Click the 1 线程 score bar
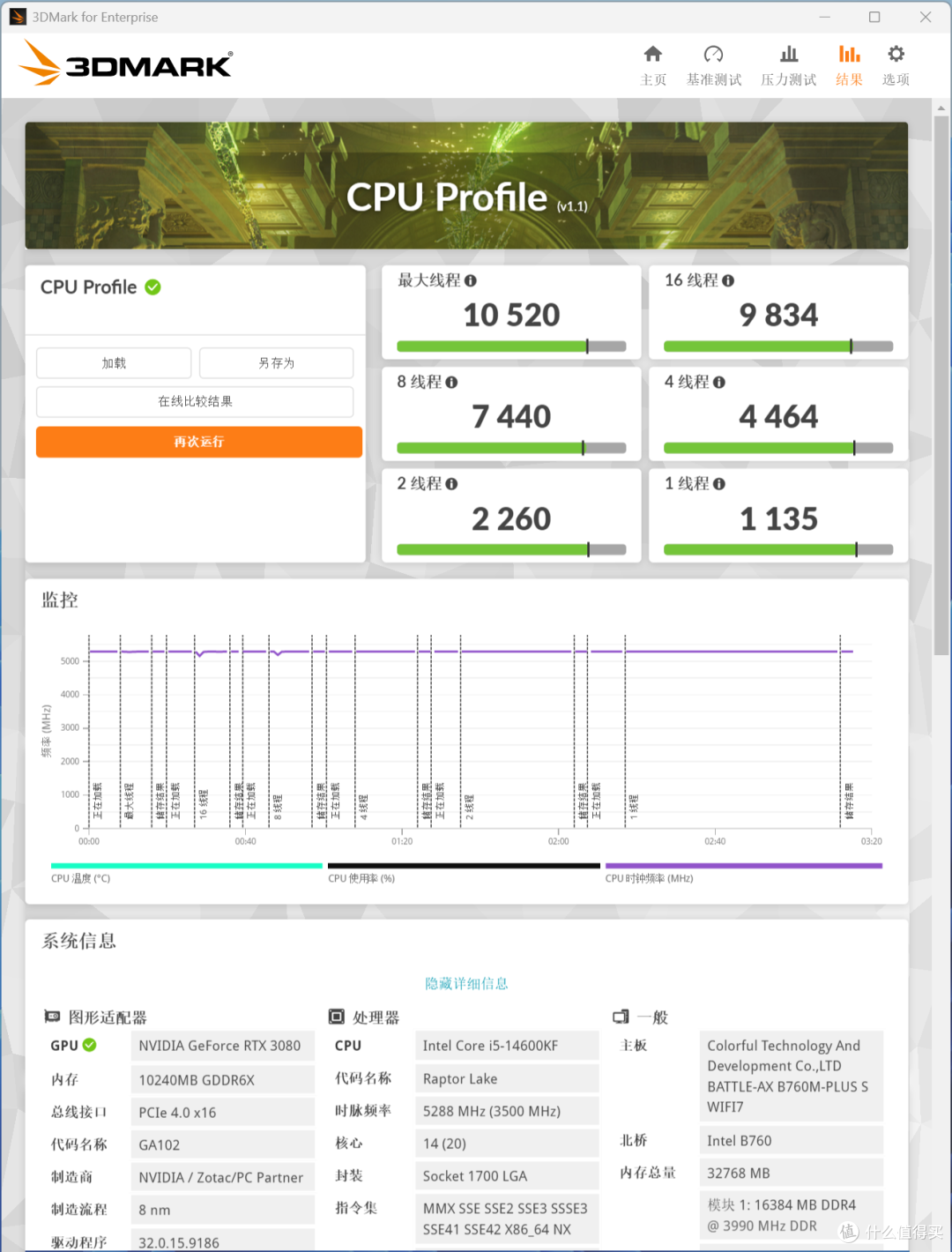The image size is (952, 1252). [778, 550]
